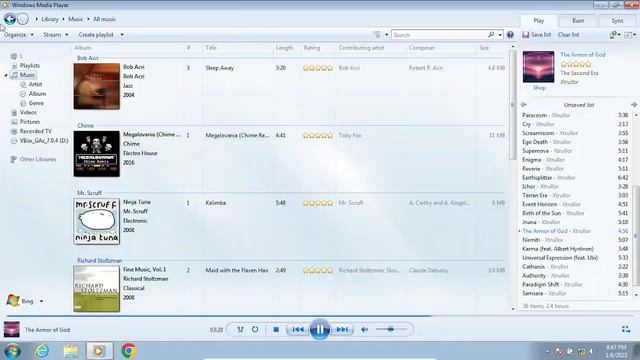Viewport: 640px width, 360px height.
Task: Click the Search input box
Action: point(439,35)
